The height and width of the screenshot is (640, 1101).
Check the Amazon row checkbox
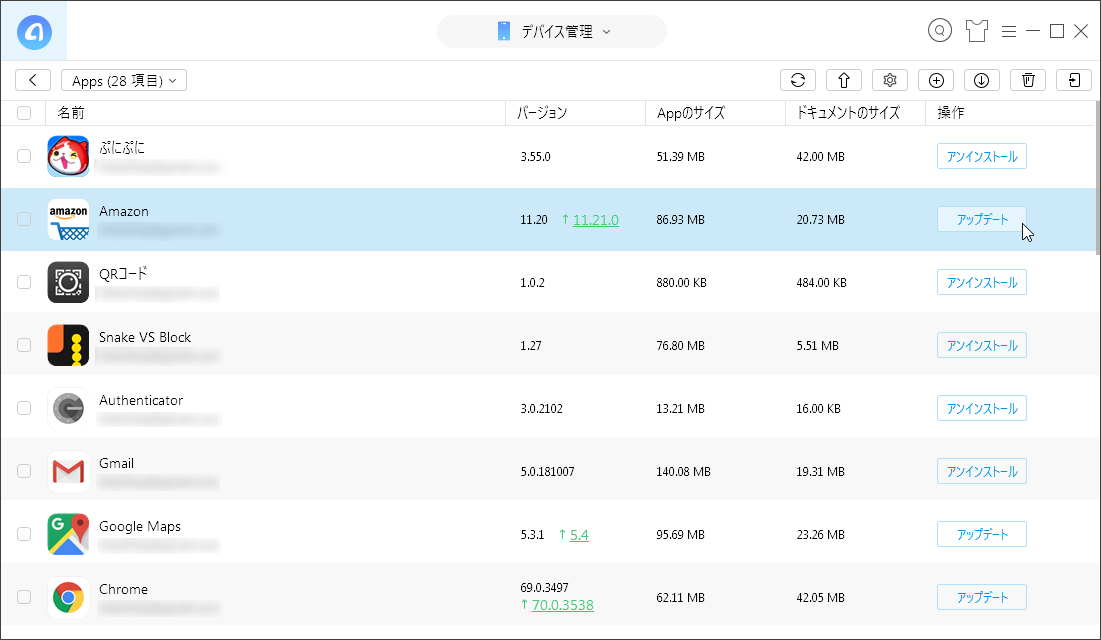tap(24, 219)
